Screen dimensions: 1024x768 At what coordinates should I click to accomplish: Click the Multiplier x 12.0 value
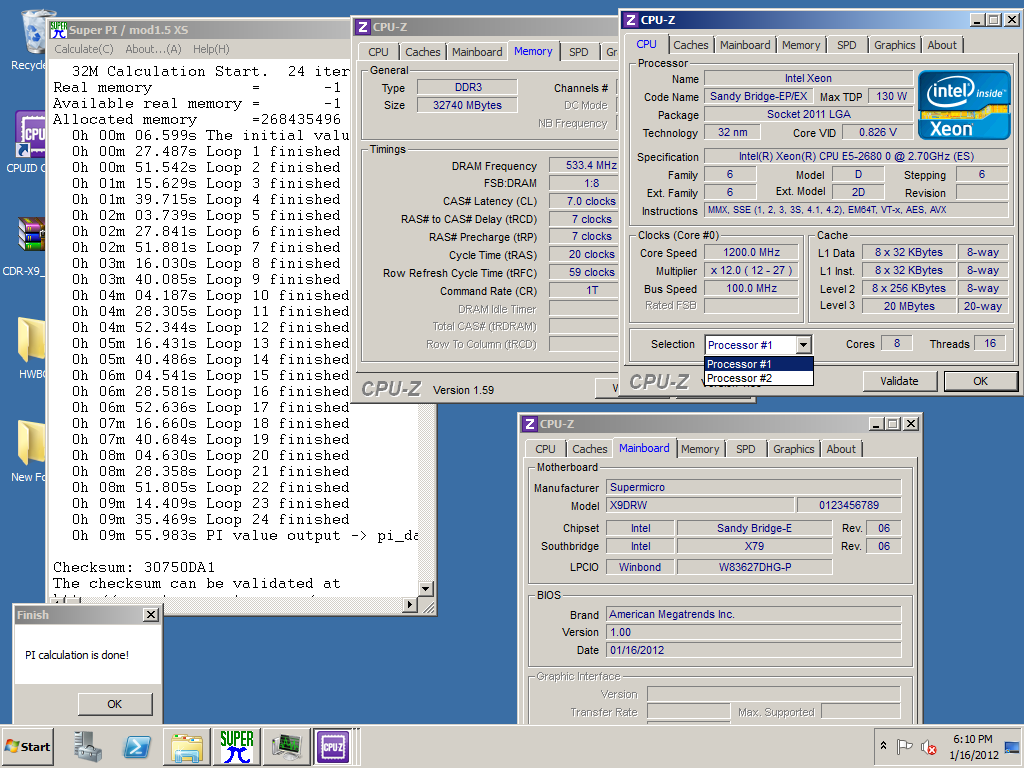[751, 270]
